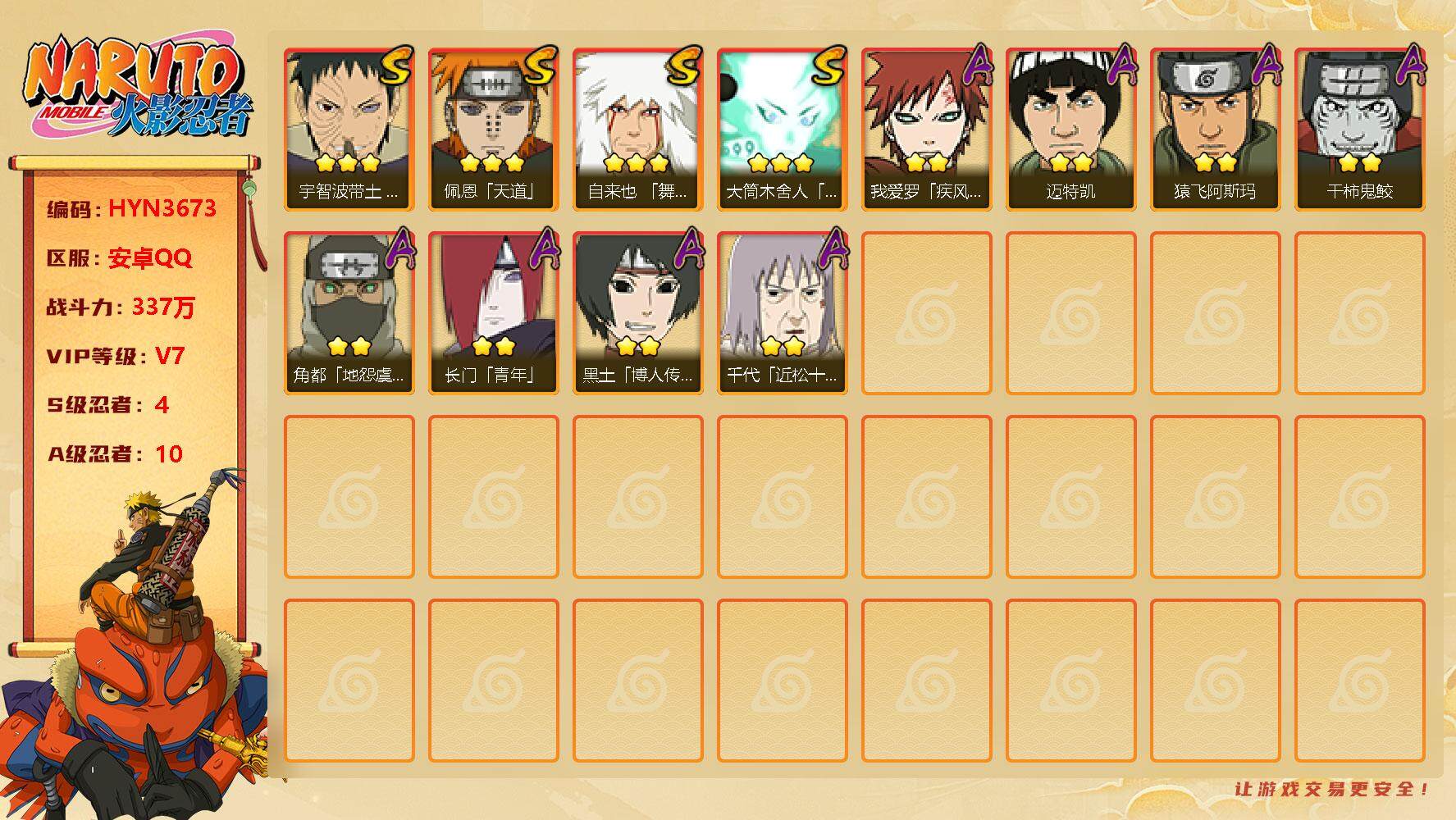
Task: Click the account code HYN3673 text
Action: click(162, 208)
